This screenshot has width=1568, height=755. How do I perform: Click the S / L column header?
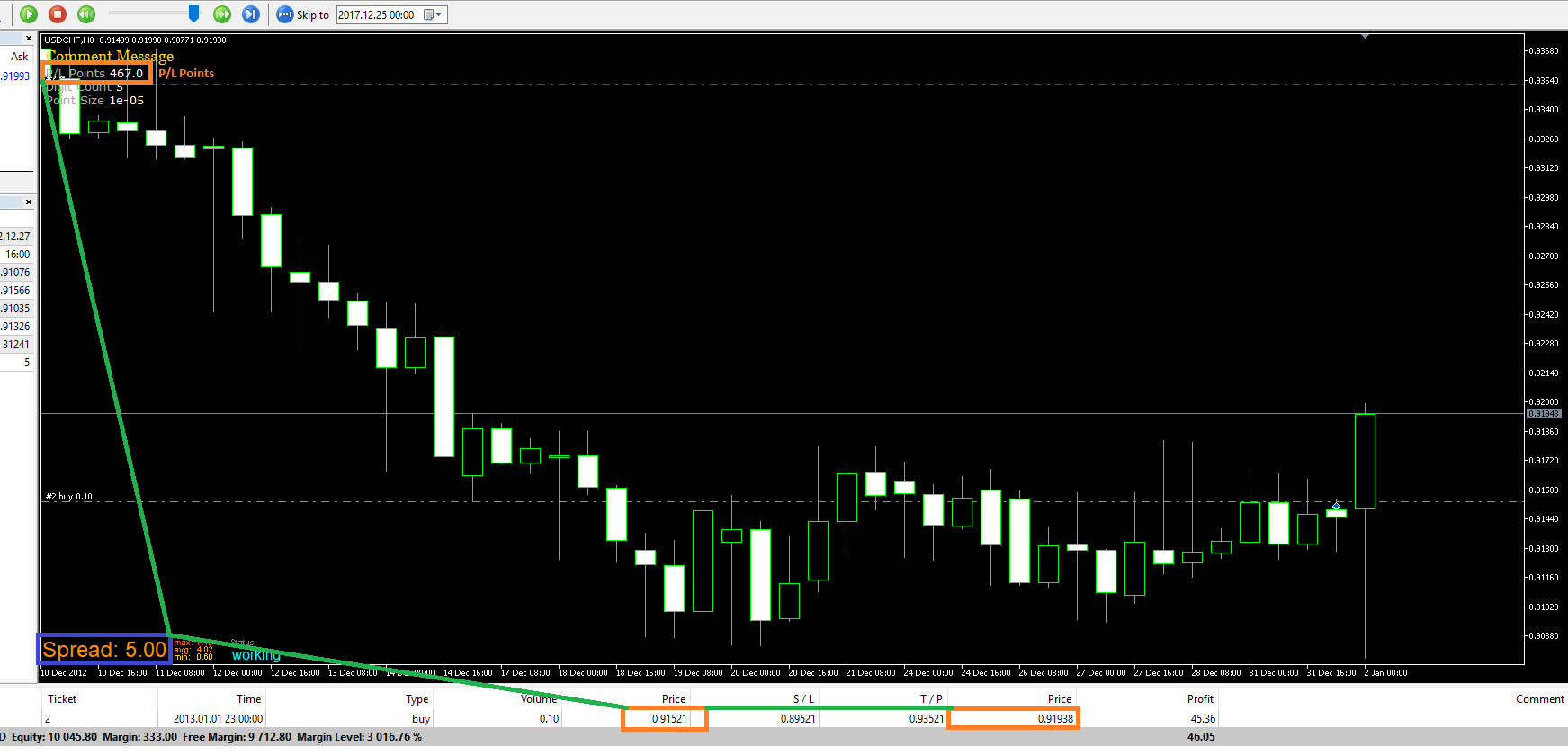803,699
